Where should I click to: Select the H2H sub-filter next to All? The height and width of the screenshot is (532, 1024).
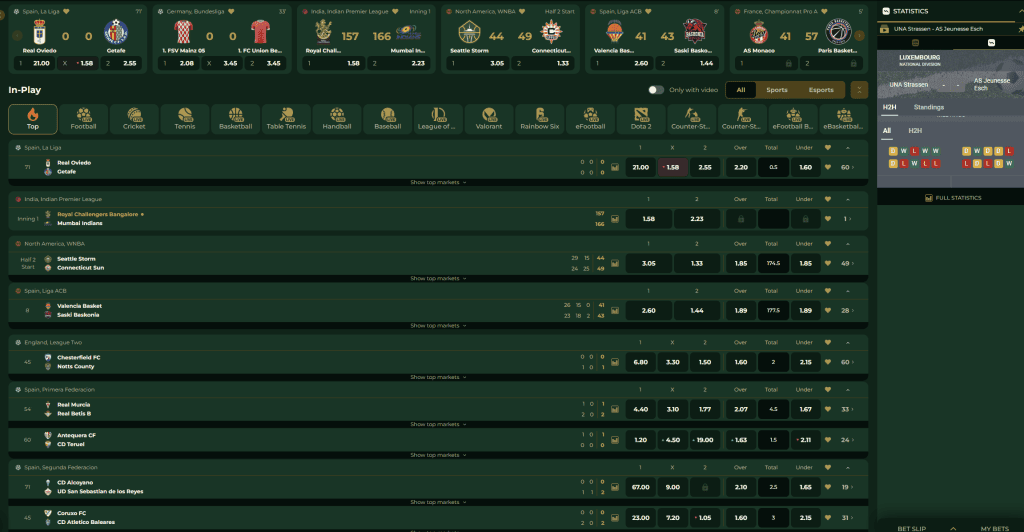[915, 131]
